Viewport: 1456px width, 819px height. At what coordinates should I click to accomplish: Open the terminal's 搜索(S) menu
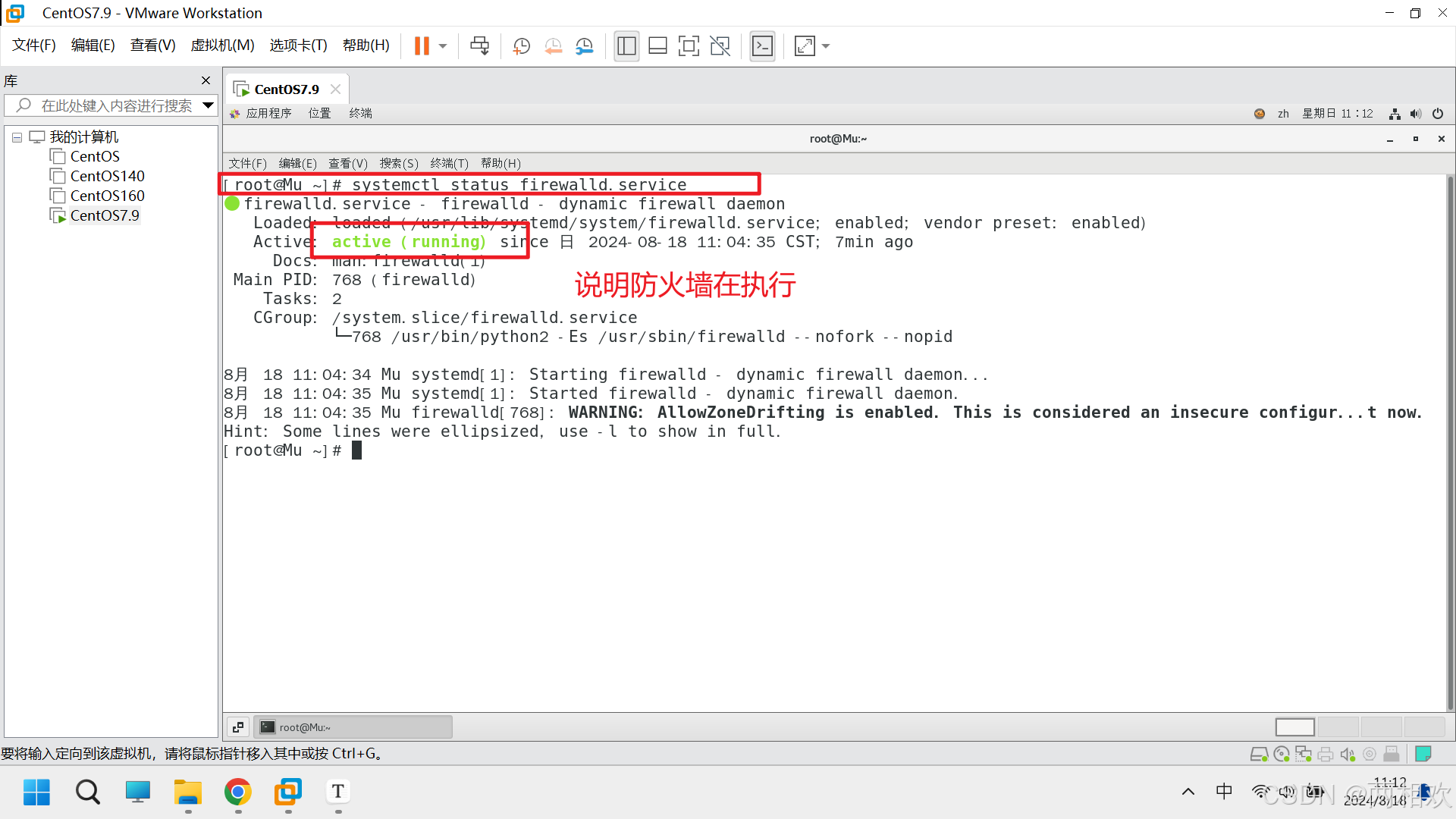coord(399,163)
